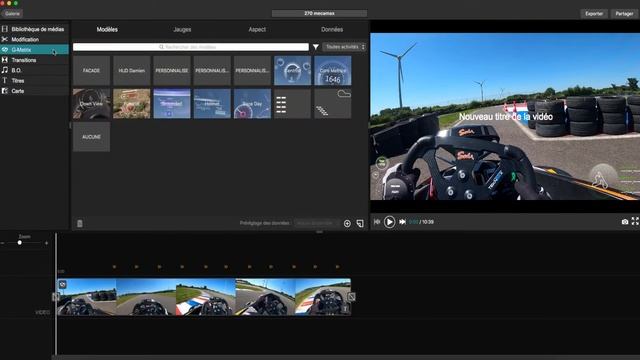Viewport: 640px width, 360px height.
Task: Select the untruncated PERSONNALISE template
Action: coord(172,71)
